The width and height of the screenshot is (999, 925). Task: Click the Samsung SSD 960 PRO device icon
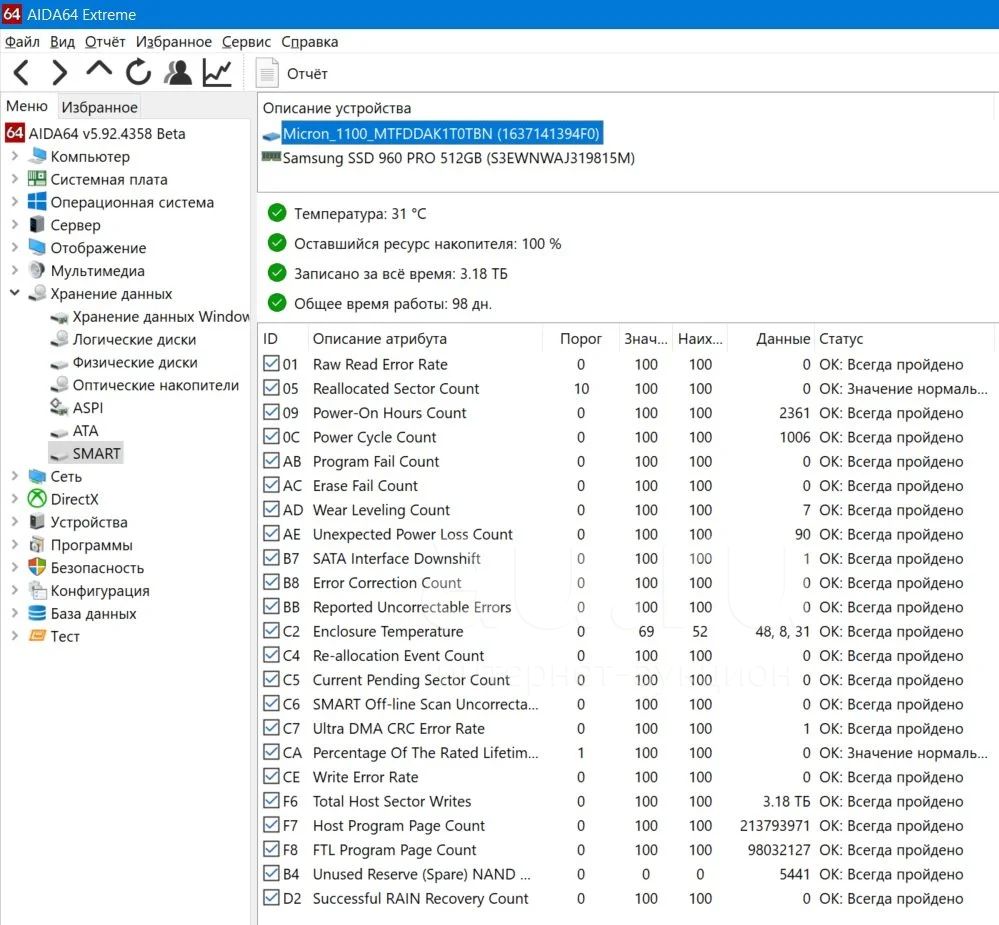pyautogui.click(x=271, y=157)
